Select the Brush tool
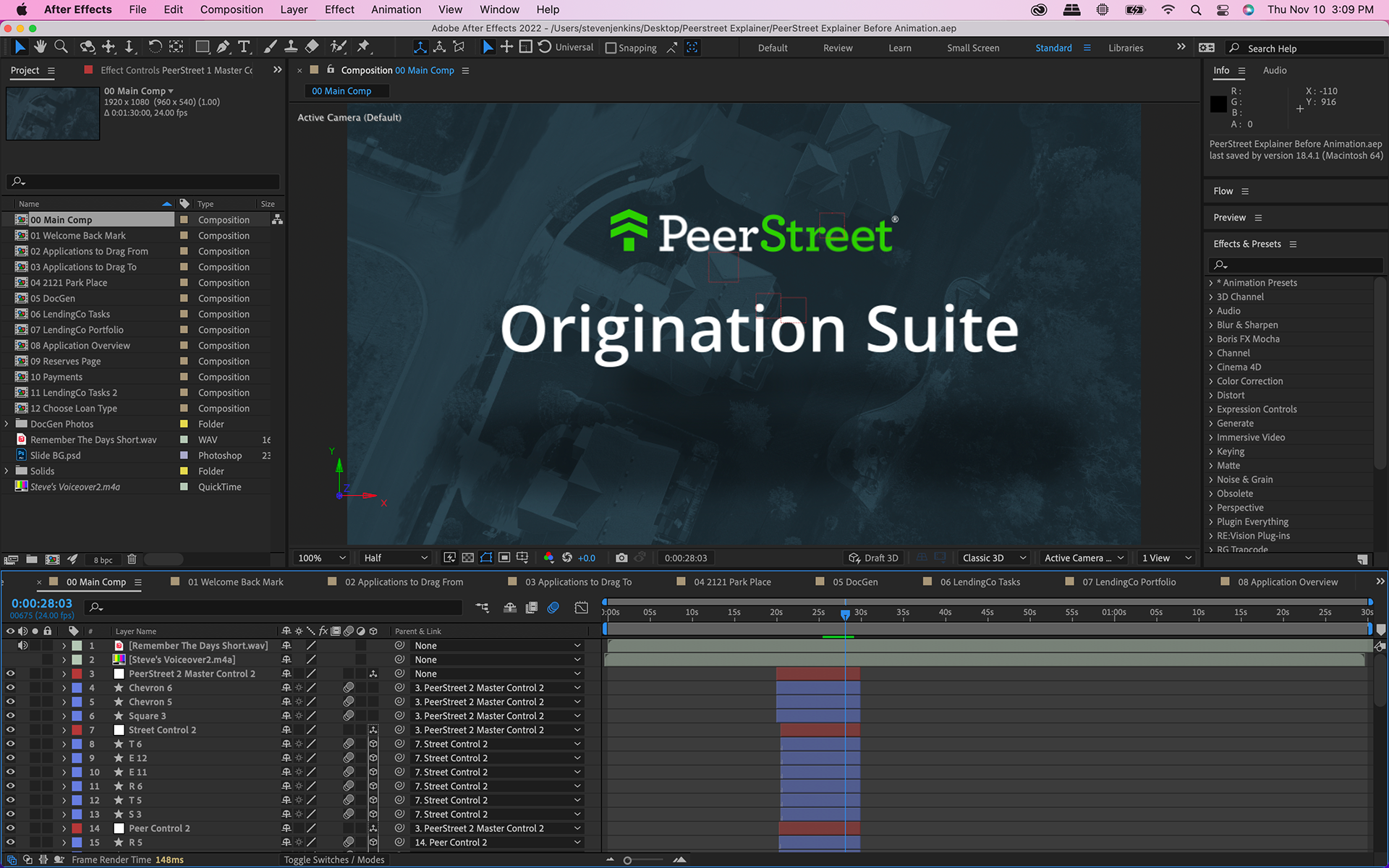The image size is (1389, 868). pyautogui.click(x=270, y=47)
